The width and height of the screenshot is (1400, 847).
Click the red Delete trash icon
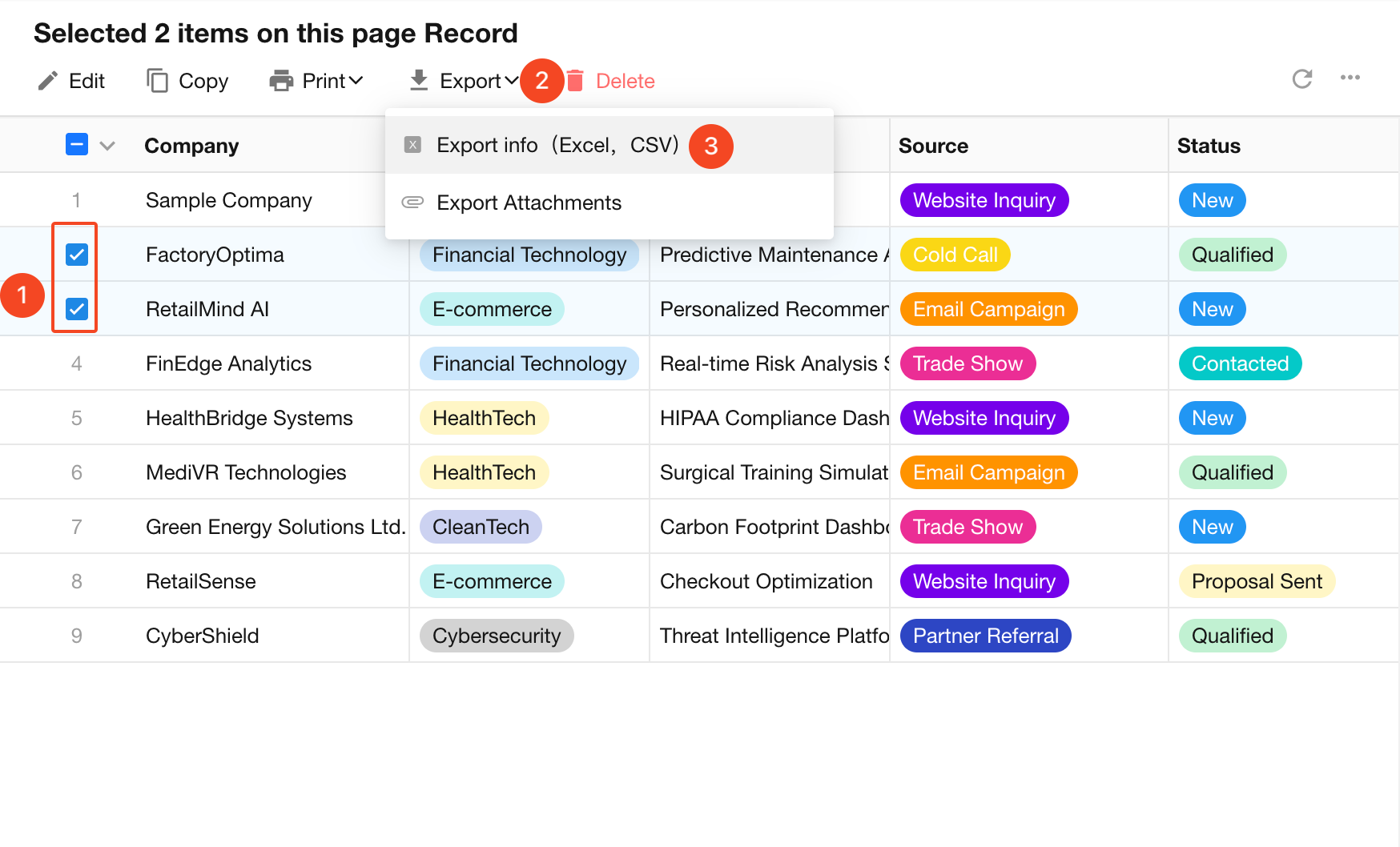575,81
